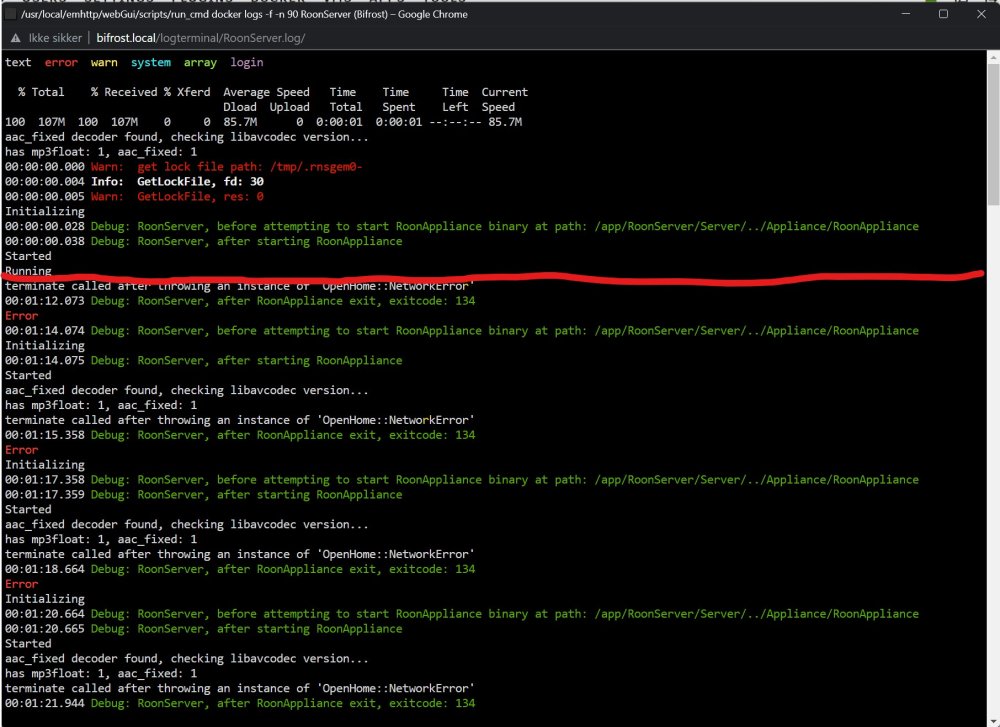
Task: Click the 00:01:15.358 exitcode 134 line
Action: pos(240,435)
